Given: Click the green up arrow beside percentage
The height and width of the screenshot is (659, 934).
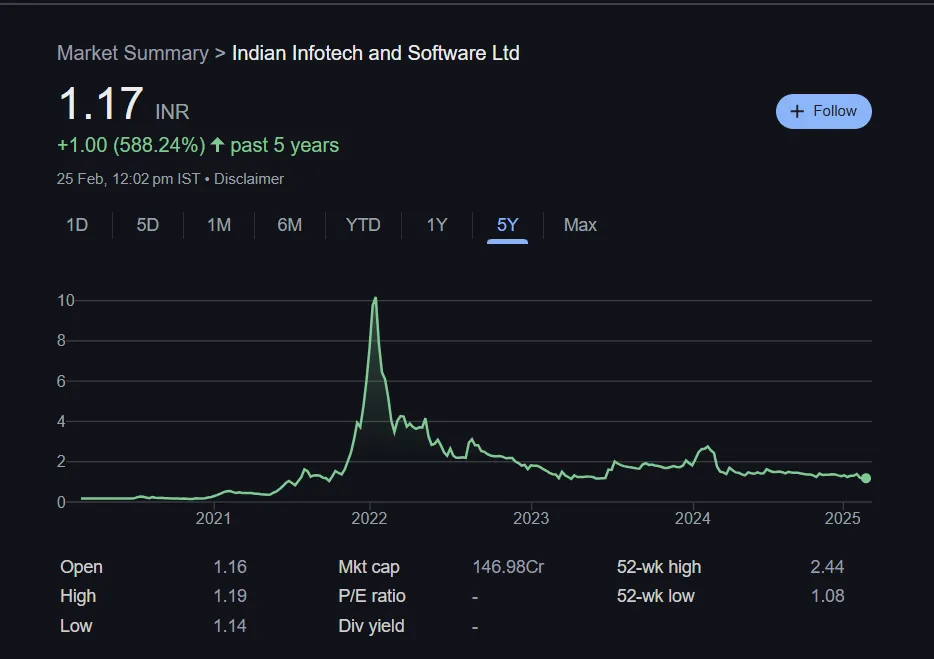Looking at the screenshot, I should [x=217, y=144].
